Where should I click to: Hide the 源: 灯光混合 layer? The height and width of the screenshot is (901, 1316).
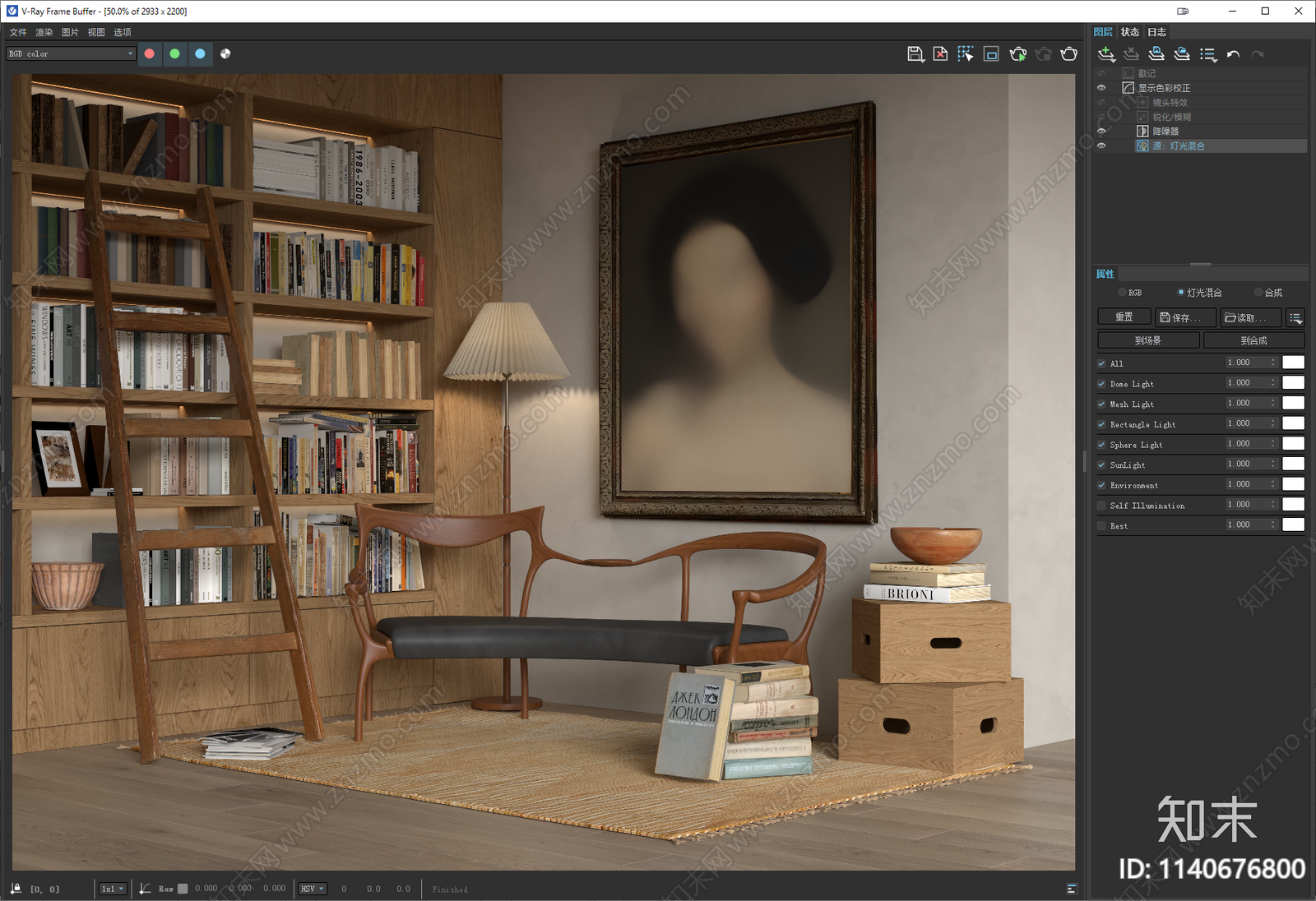click(1101, 146)
